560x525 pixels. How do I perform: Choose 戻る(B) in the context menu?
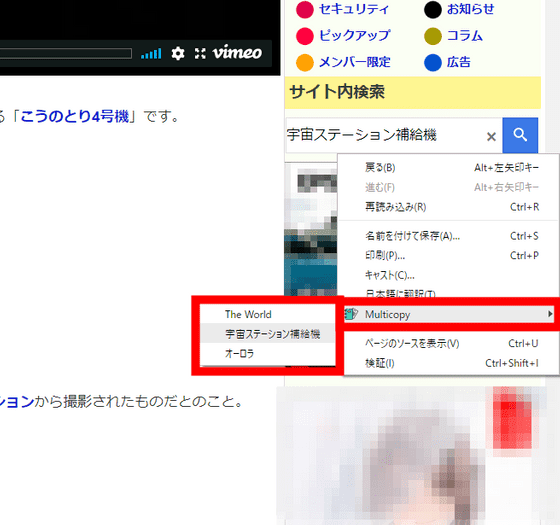(448, 168)
